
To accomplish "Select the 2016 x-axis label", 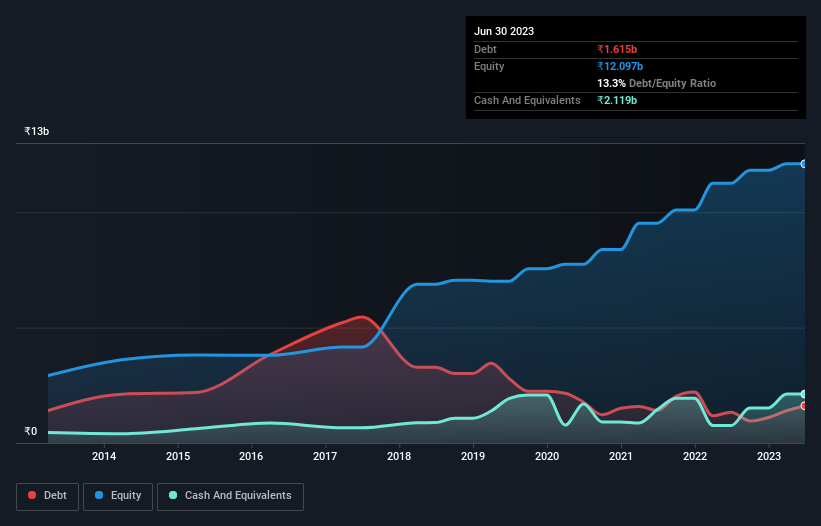I will point(251,456).
